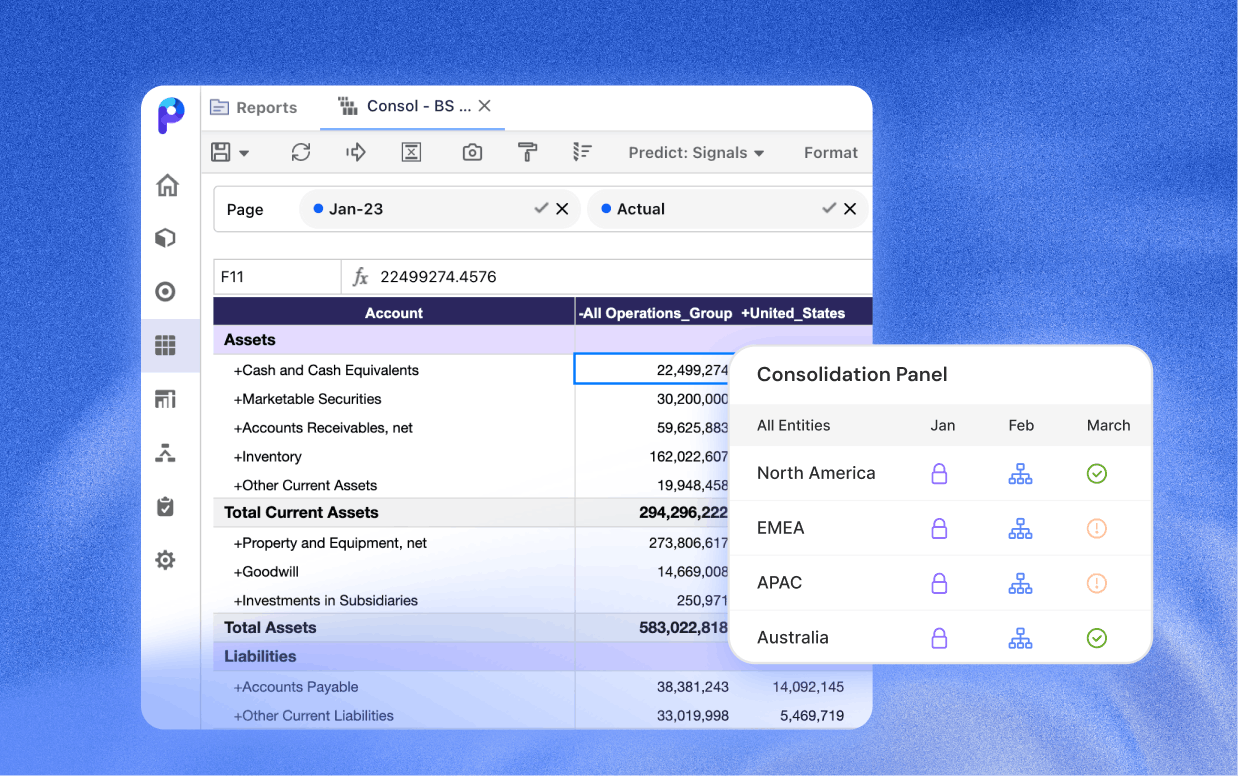1238x776 pixels.
Task: Expand the +Inventory row
Action: [267, 457]
